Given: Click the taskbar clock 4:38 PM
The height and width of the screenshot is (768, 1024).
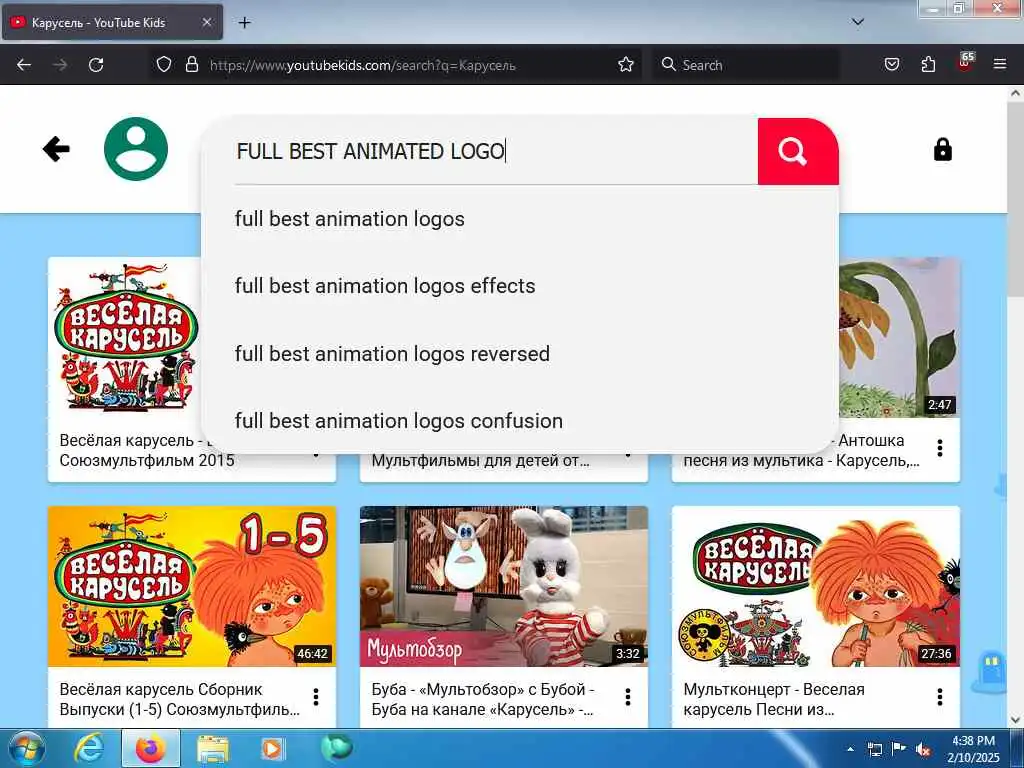Looking at the screenshot, I should point(974,749).
